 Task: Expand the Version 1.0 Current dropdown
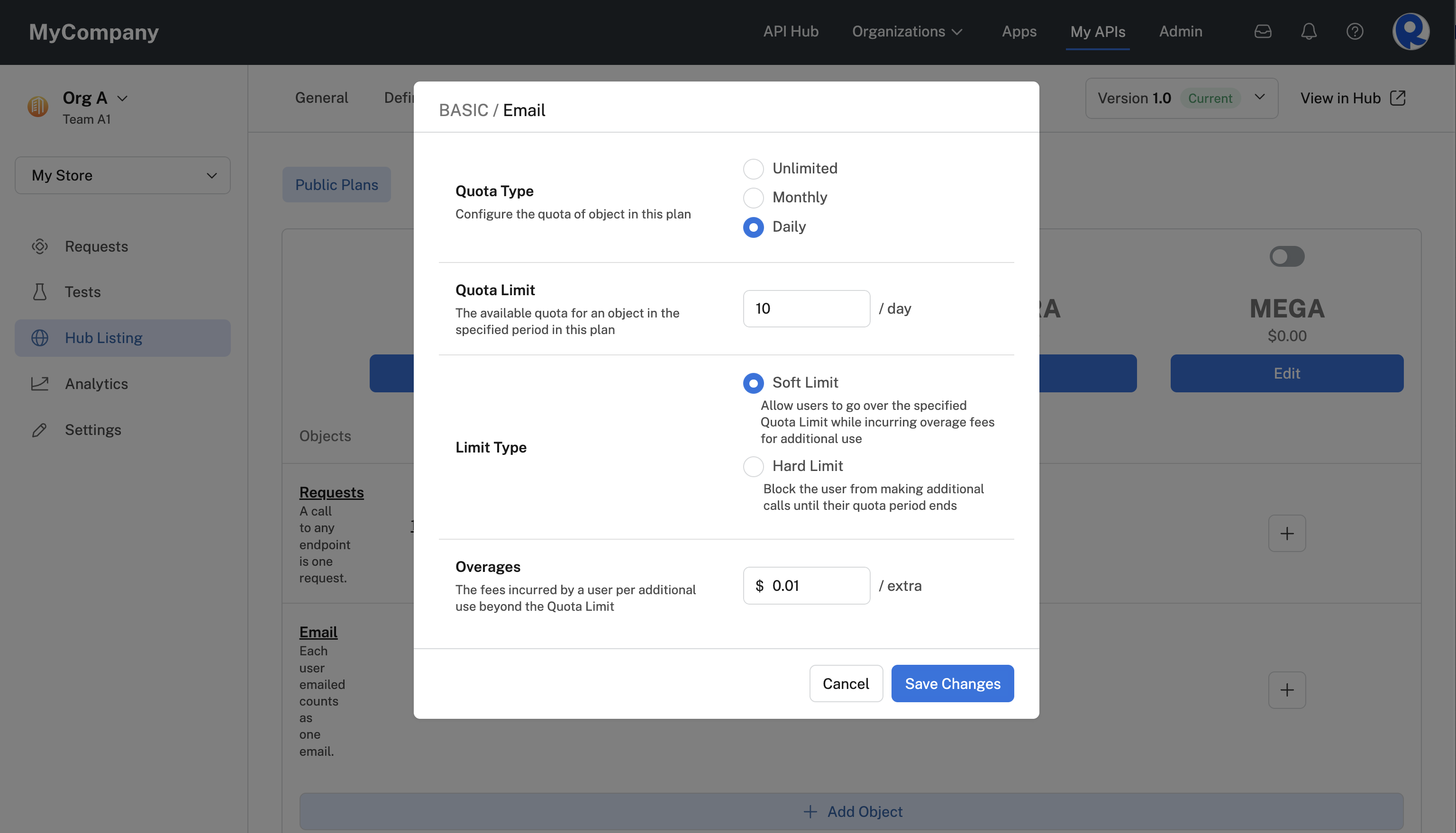point(1258,97)
